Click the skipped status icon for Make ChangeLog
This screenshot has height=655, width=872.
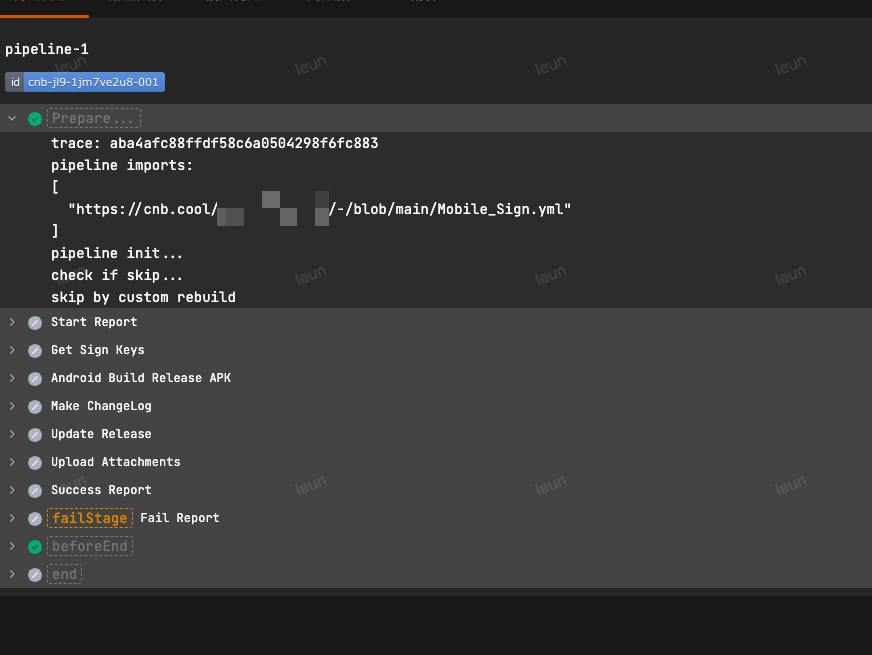pos(35,407)
